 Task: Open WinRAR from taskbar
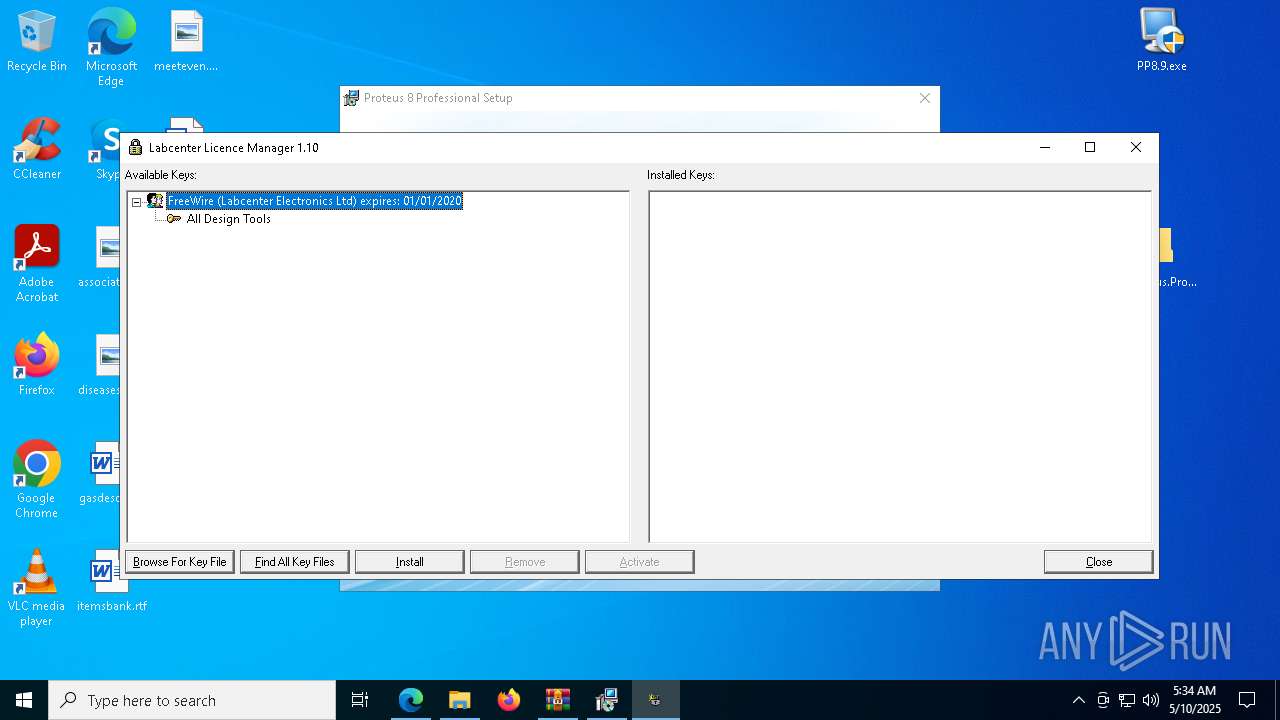point(558,700)
